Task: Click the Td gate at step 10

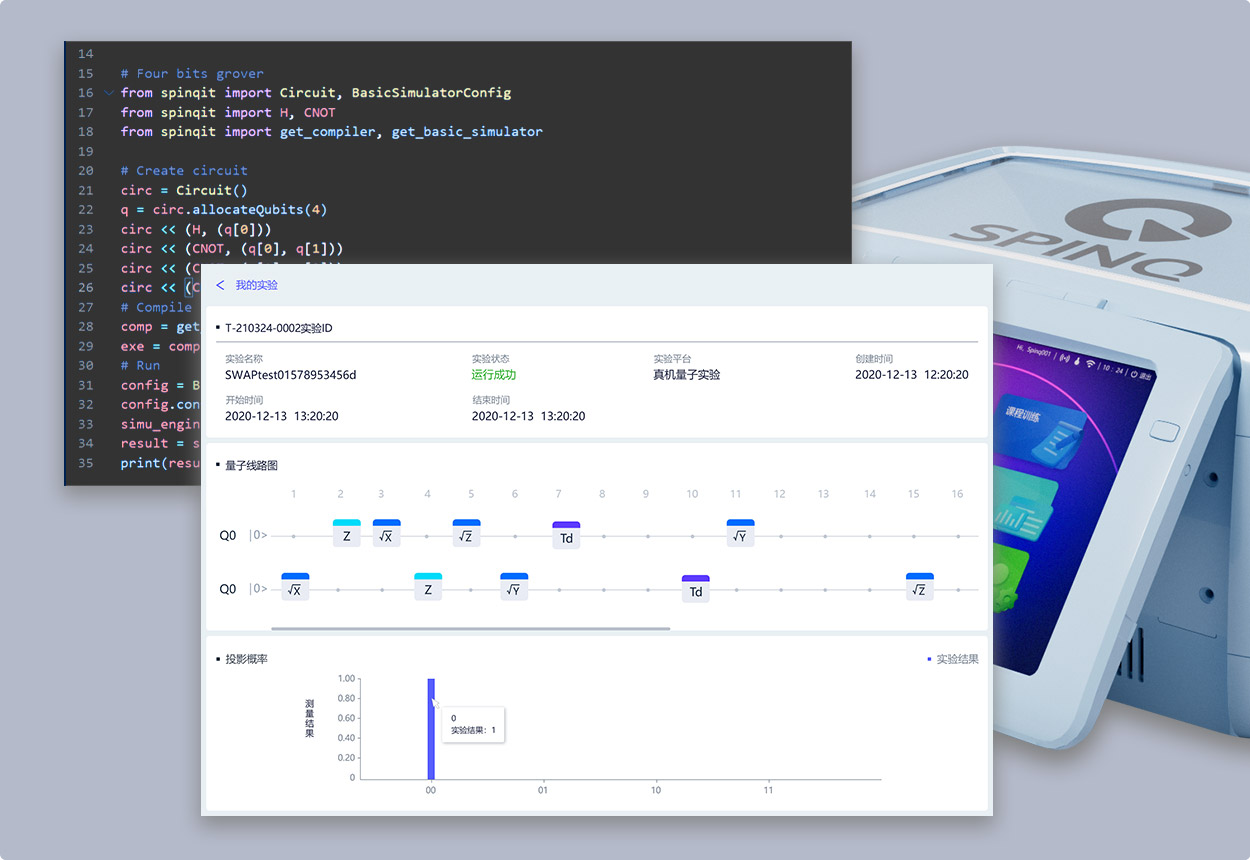Action: 695,590
